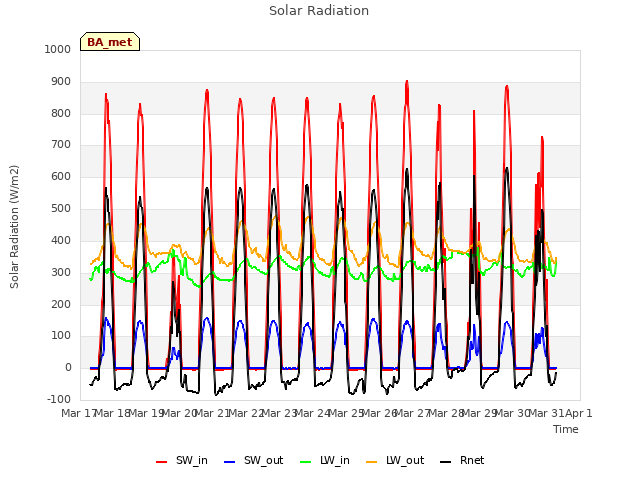Click the 300 y-axis tick label
The width and height of the screenshot is (640, 480).
[61, 272]
